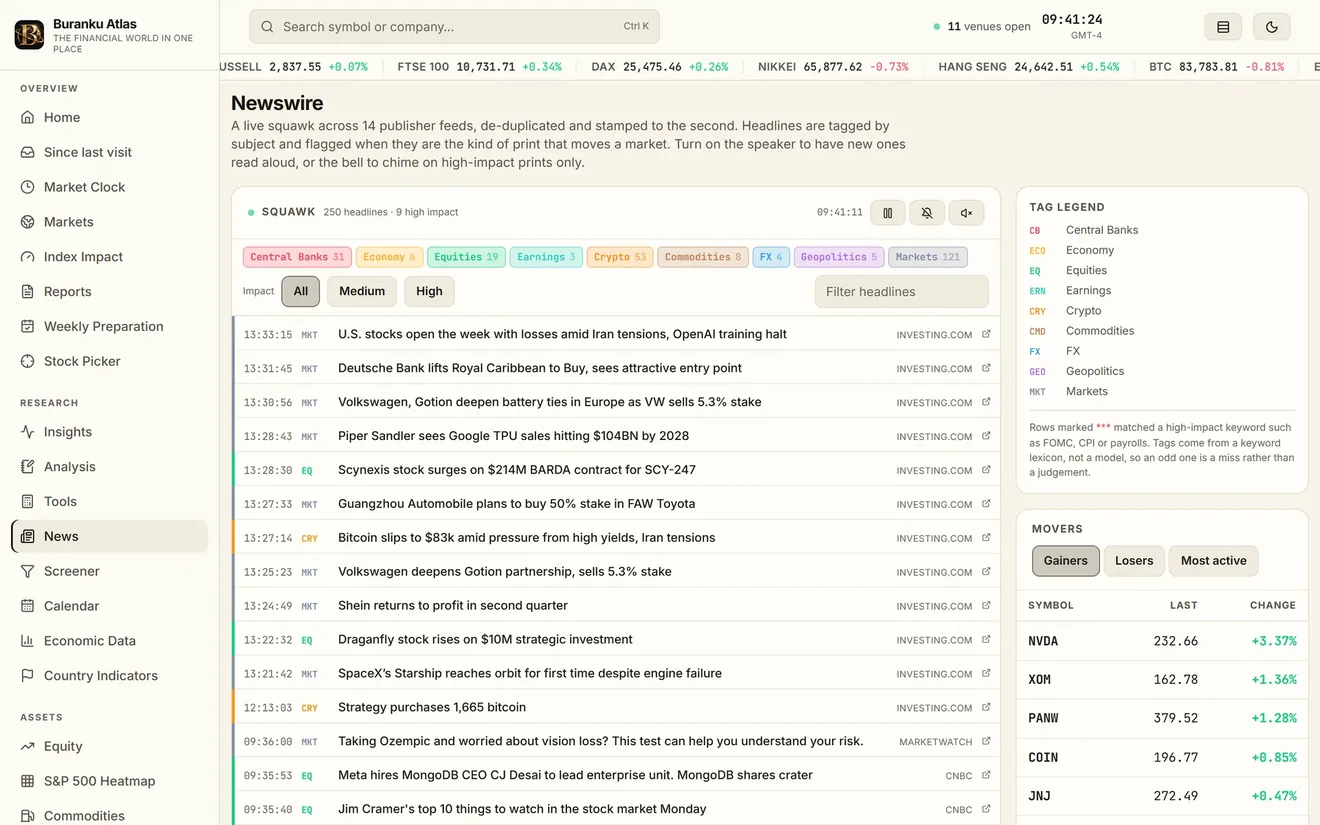Select Medium impact filter
The image size is (1320, 825).
(362, 291)
